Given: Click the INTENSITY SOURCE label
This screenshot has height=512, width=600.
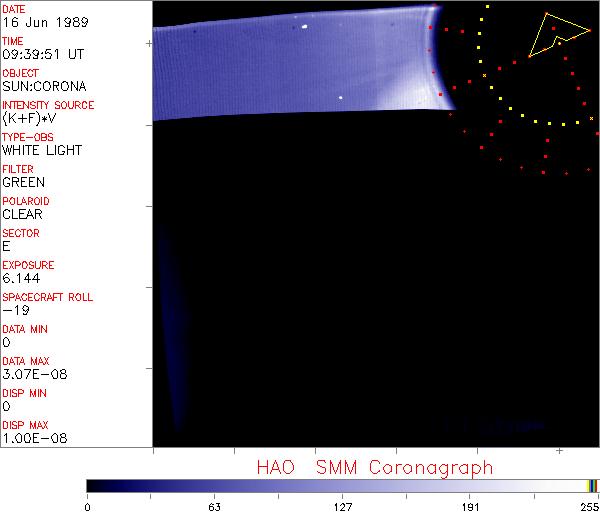Looking at the screenshot, I should point(48,105).
